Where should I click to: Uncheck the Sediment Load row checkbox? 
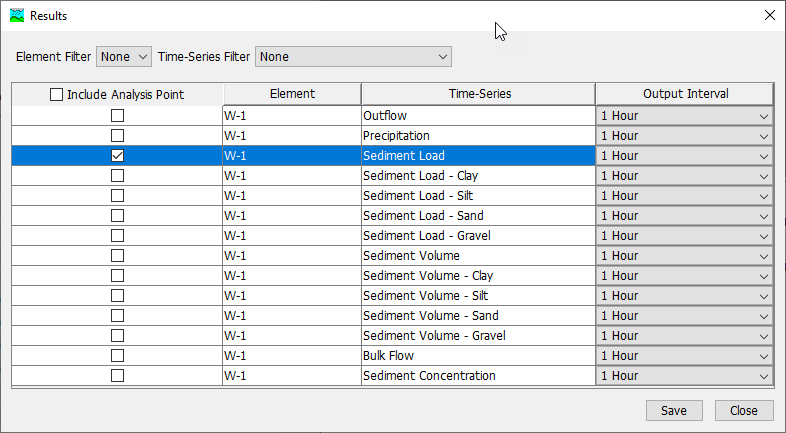(x=117, y=156)
